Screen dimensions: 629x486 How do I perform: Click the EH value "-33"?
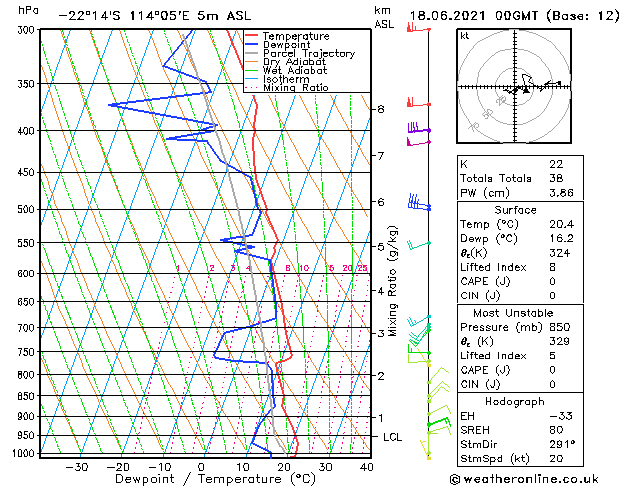click(x=561, y=416)
